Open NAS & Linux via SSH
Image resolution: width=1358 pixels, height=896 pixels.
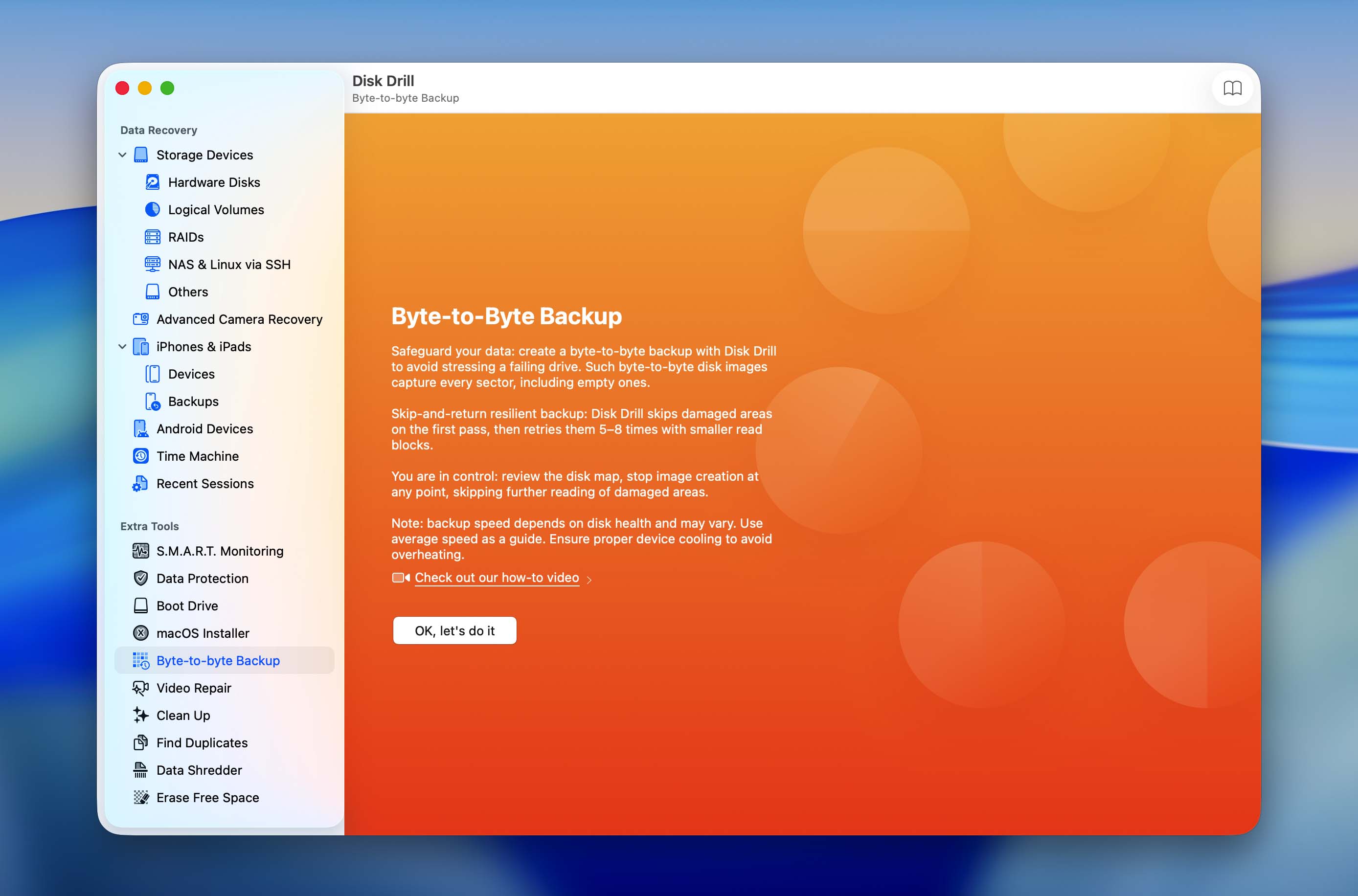pos(225,265)
